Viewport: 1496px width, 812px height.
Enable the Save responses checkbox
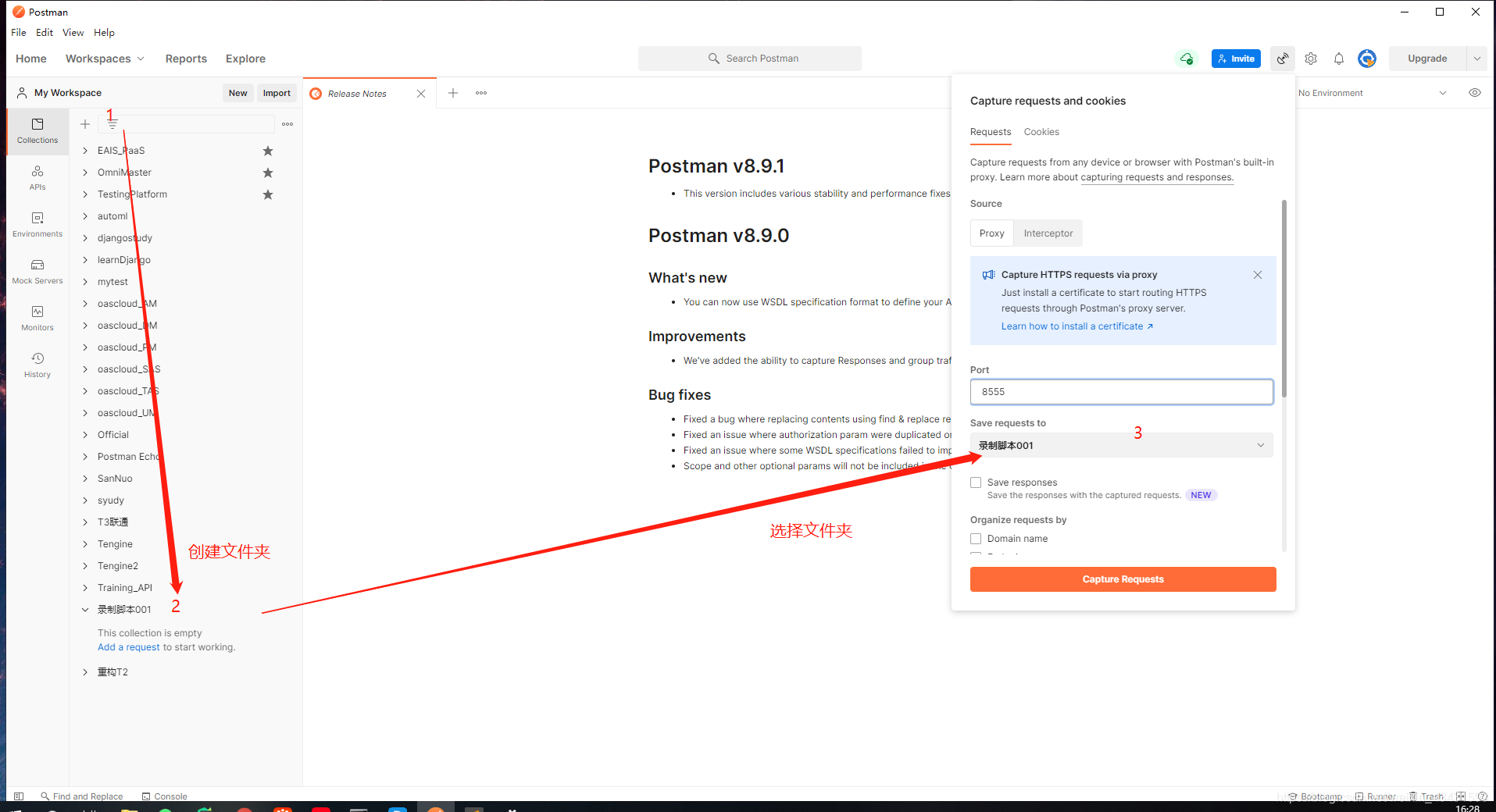click(976, 483)
